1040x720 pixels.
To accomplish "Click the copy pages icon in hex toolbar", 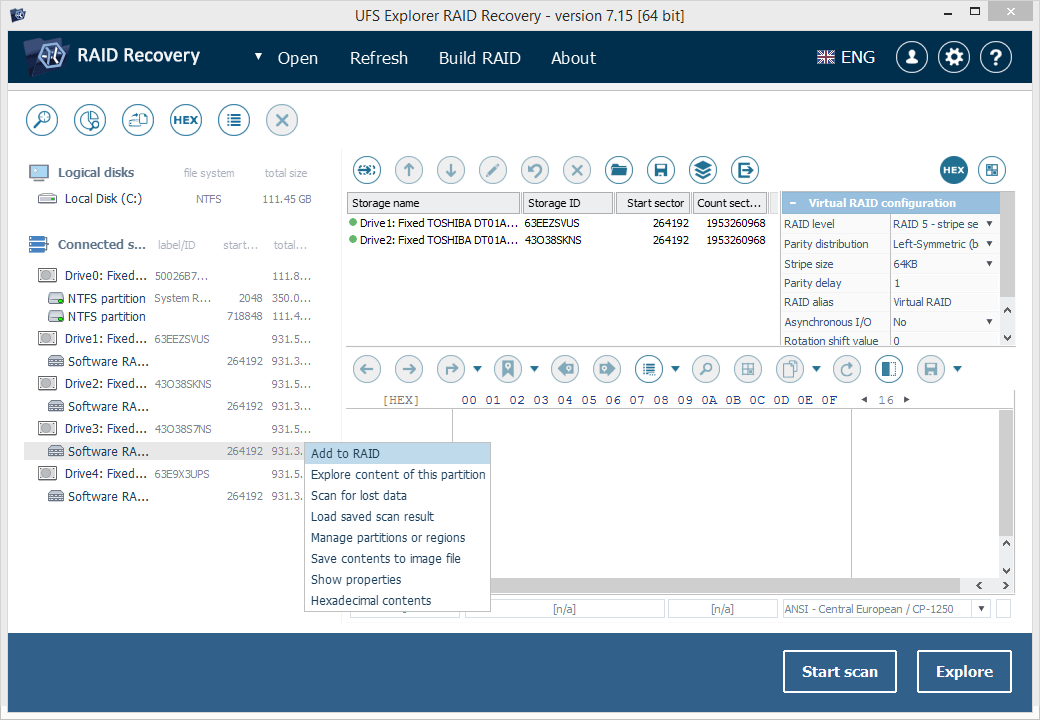I will point(790,369).
